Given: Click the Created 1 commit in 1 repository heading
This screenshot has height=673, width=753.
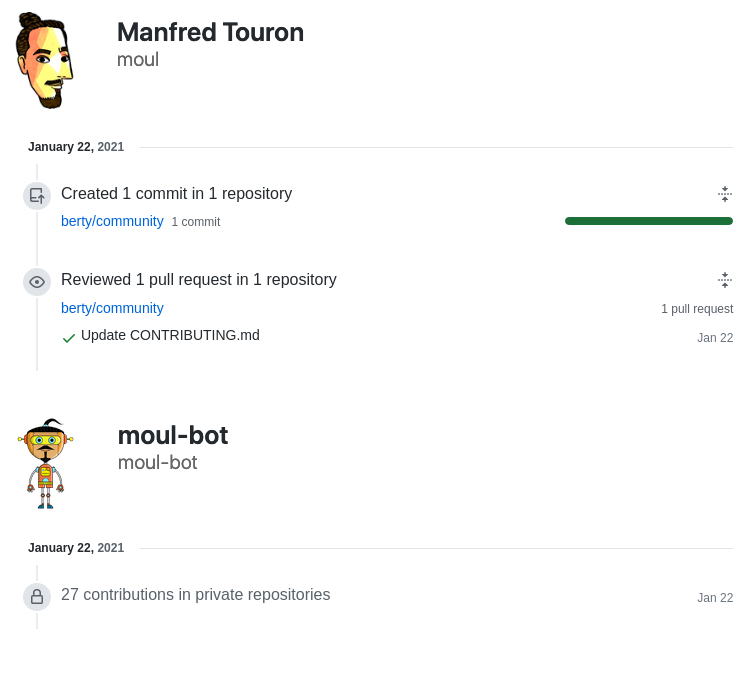Looking at the screenshot, I should pos(177,194).
